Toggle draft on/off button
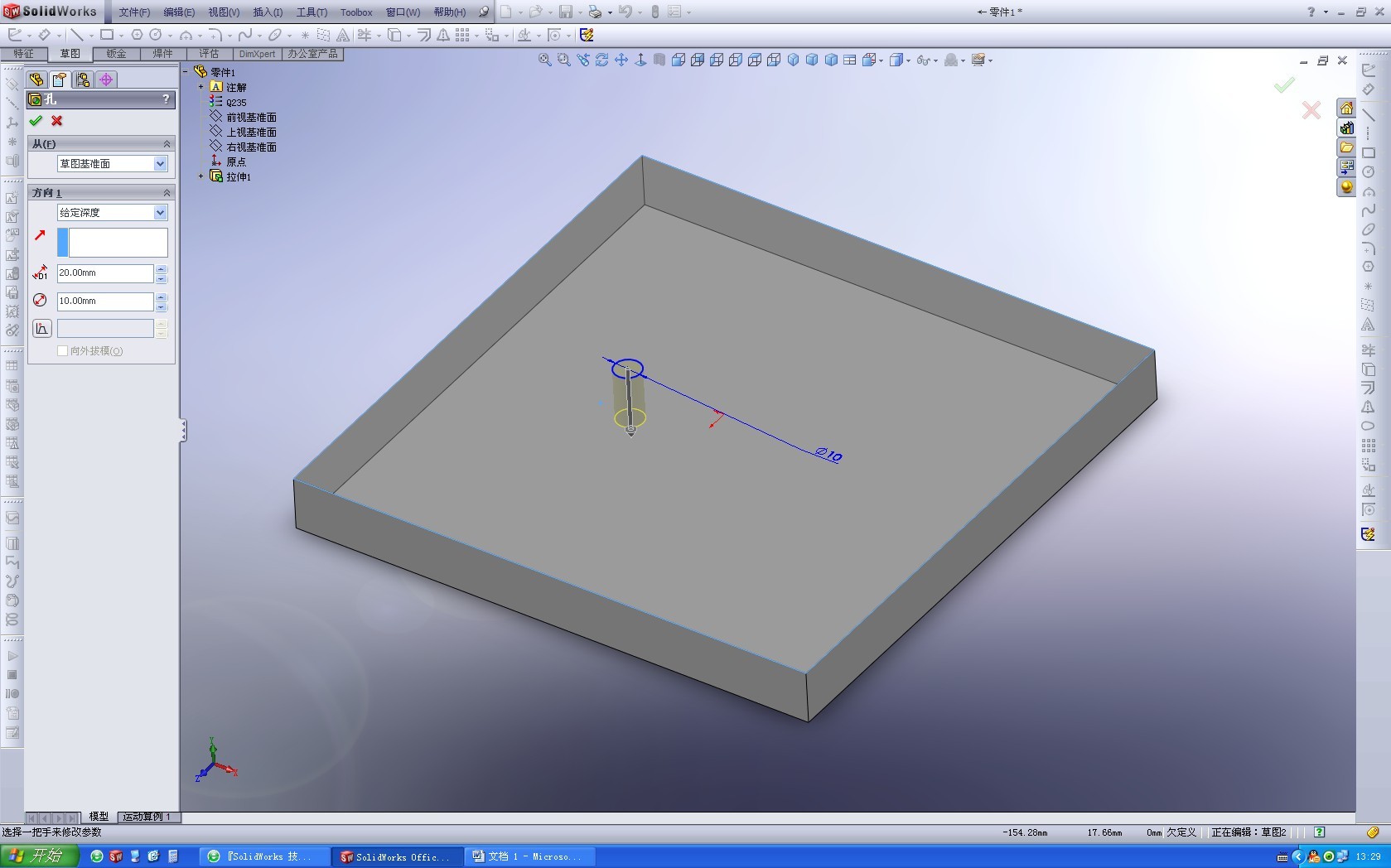Image resolution: width=1391 pixels, height=868 pixels. 41,329
